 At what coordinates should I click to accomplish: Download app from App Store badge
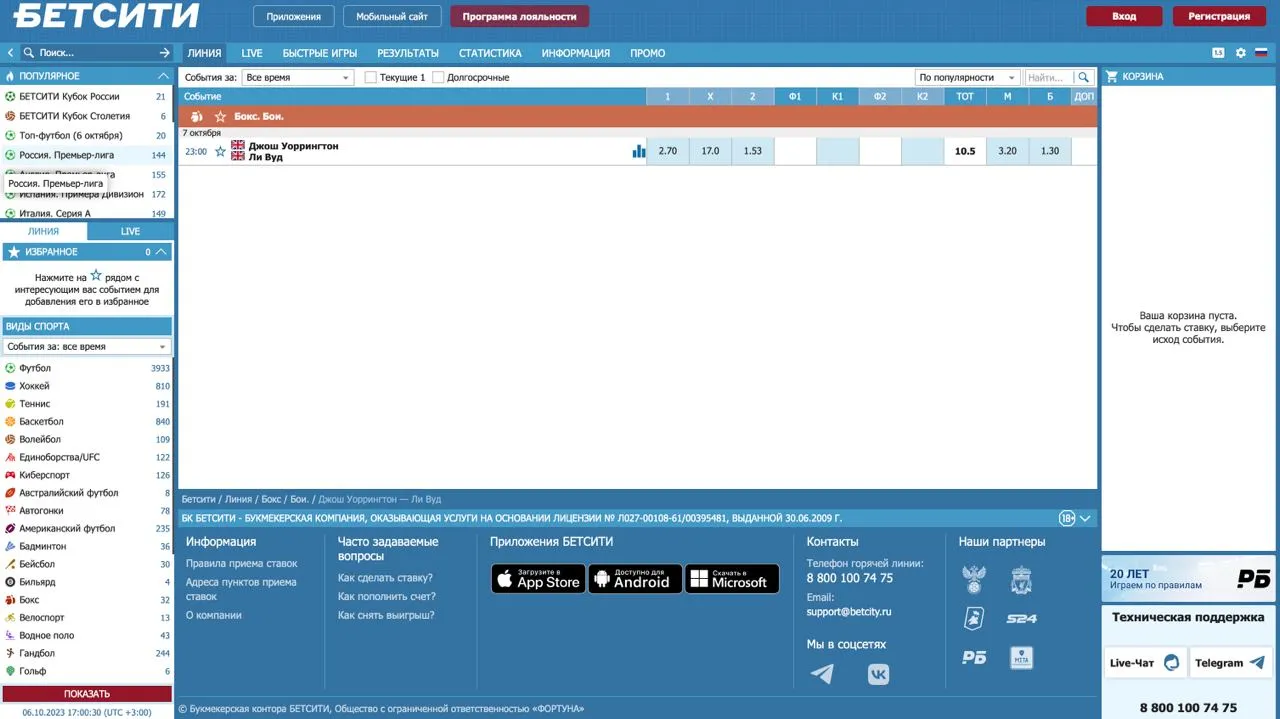pyautogui.click(x=538, y=579)
